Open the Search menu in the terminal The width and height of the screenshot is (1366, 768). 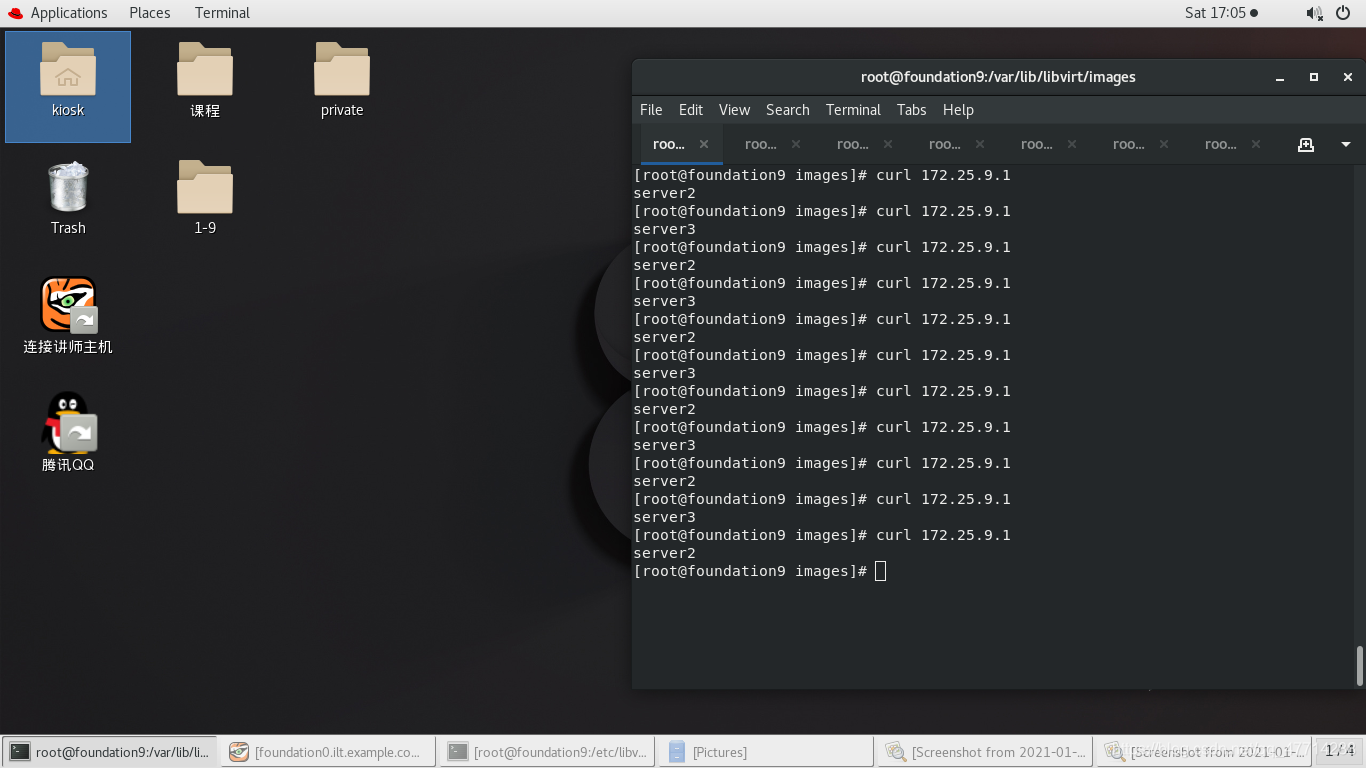(787, 110)
